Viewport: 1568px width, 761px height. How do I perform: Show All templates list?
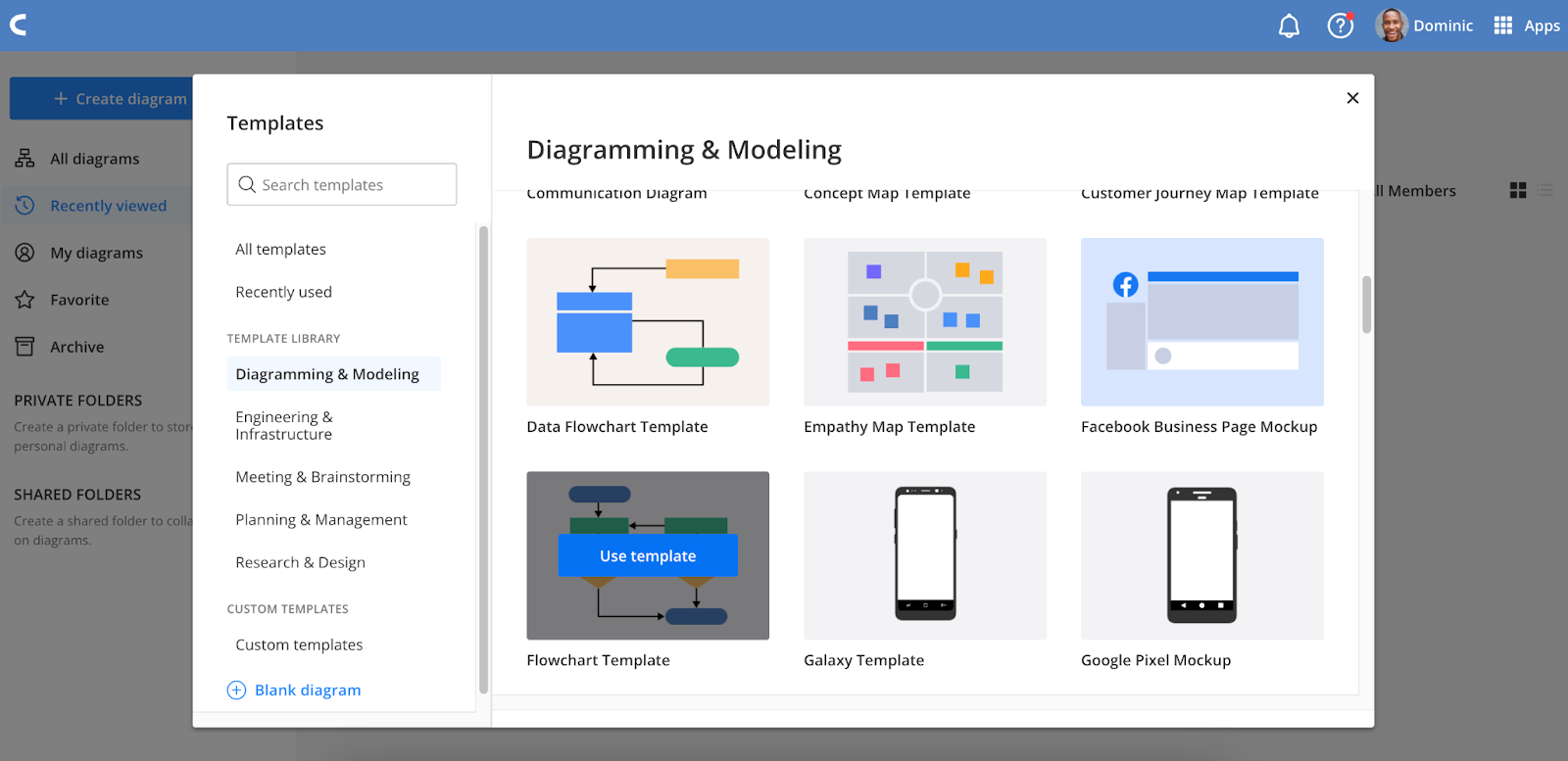click(x=280, y=250)
